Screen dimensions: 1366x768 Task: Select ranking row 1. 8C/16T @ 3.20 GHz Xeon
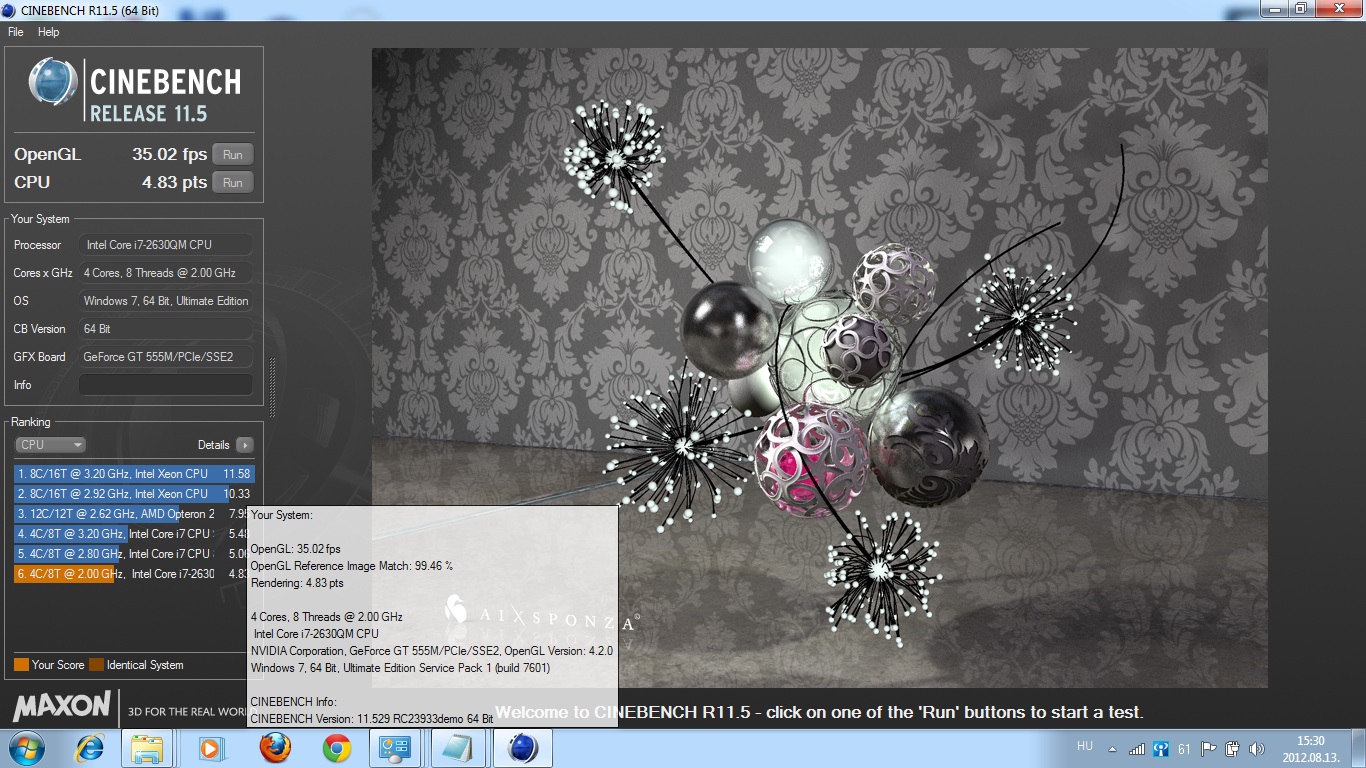click(x=134, y=474)
